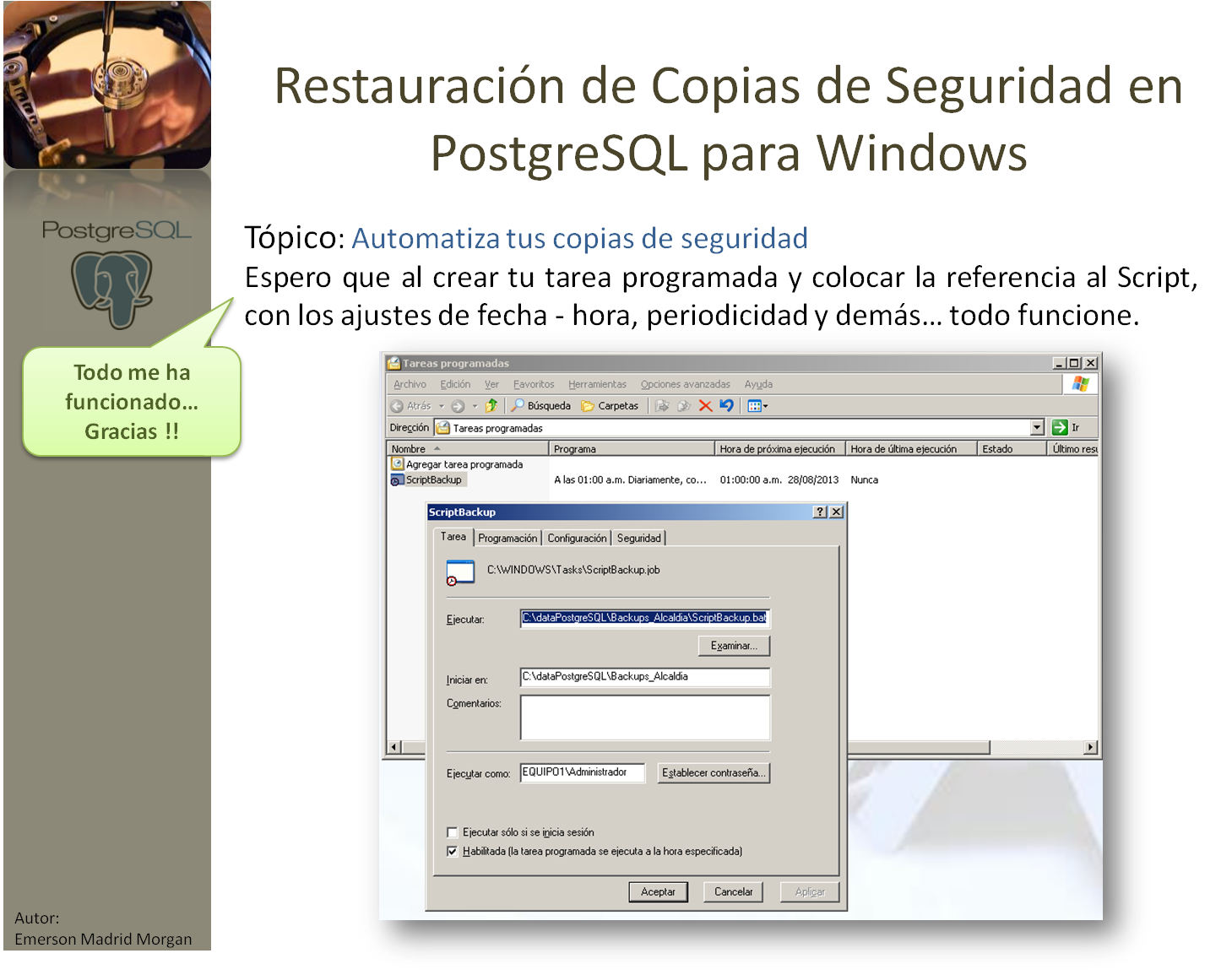Click the forward navigation arrow icon
This screenshot has height=975, width=1232.
point(458,406)
